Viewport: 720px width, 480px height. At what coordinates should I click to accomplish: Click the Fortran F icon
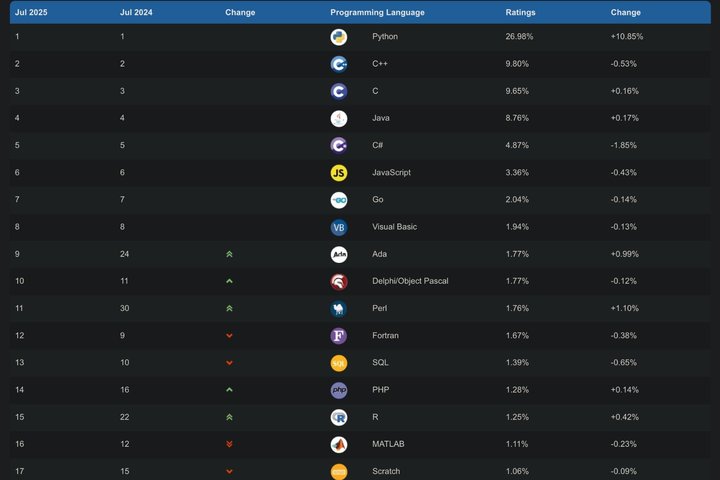tap(339, 335)
